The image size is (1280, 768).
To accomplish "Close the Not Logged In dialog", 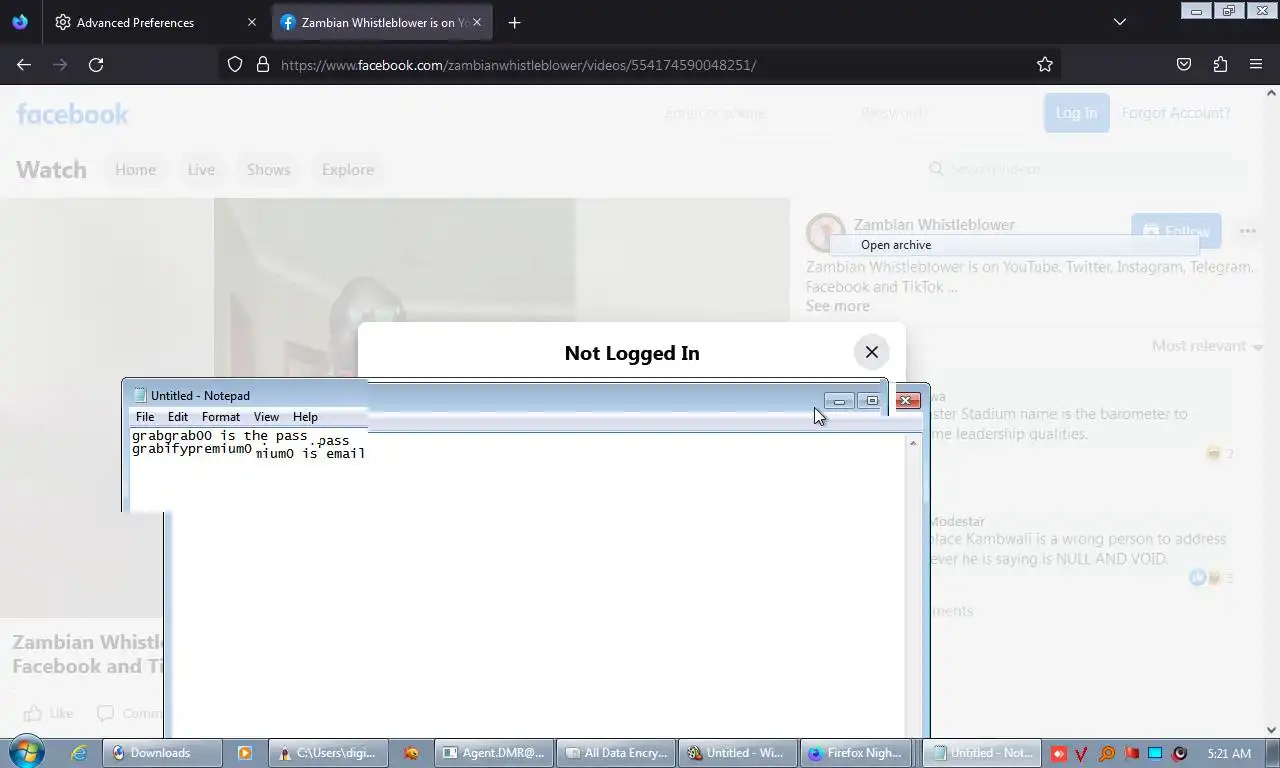I will (x=872, y=352).
